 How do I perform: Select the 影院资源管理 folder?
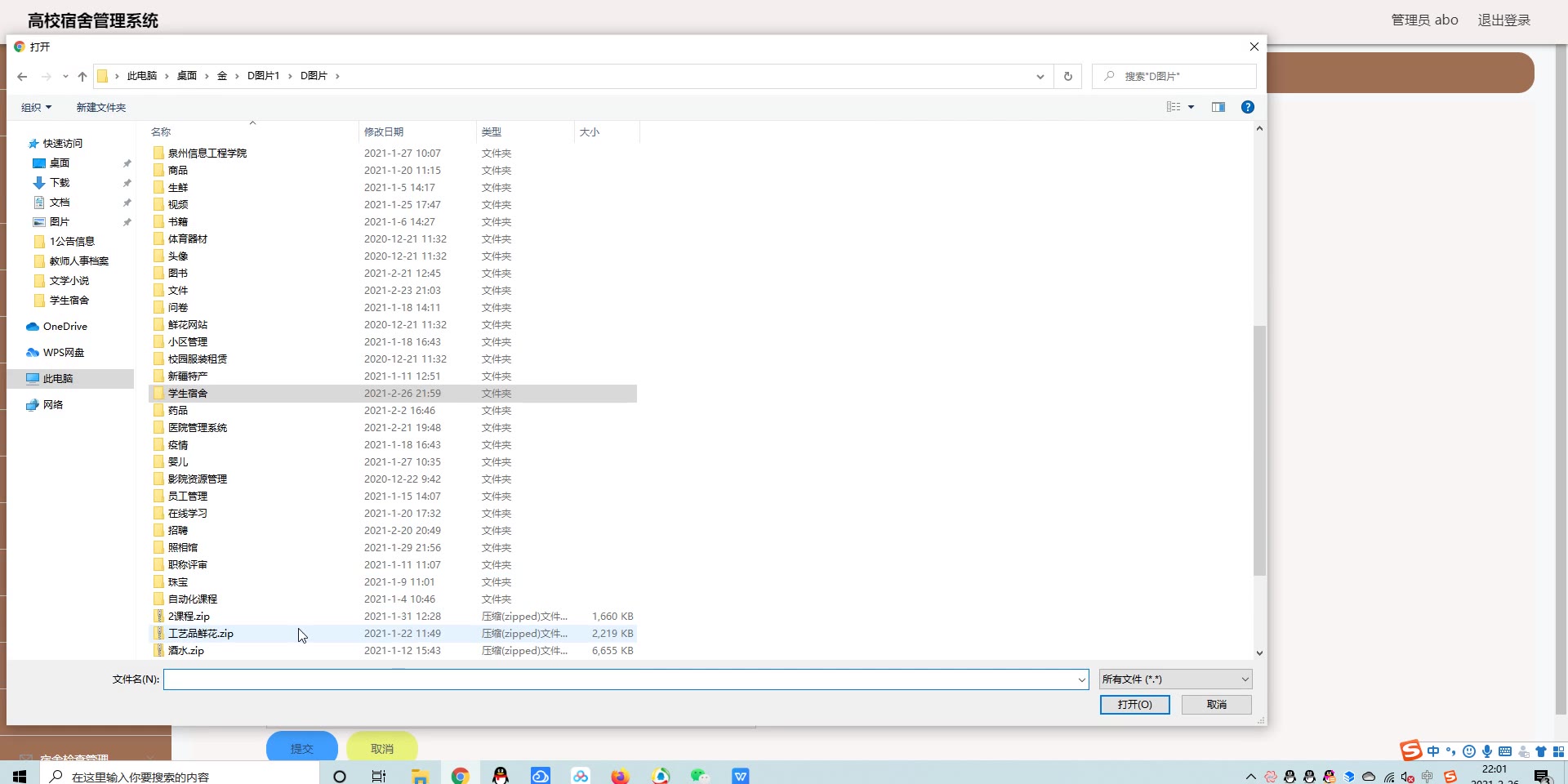tap(393, 479)
